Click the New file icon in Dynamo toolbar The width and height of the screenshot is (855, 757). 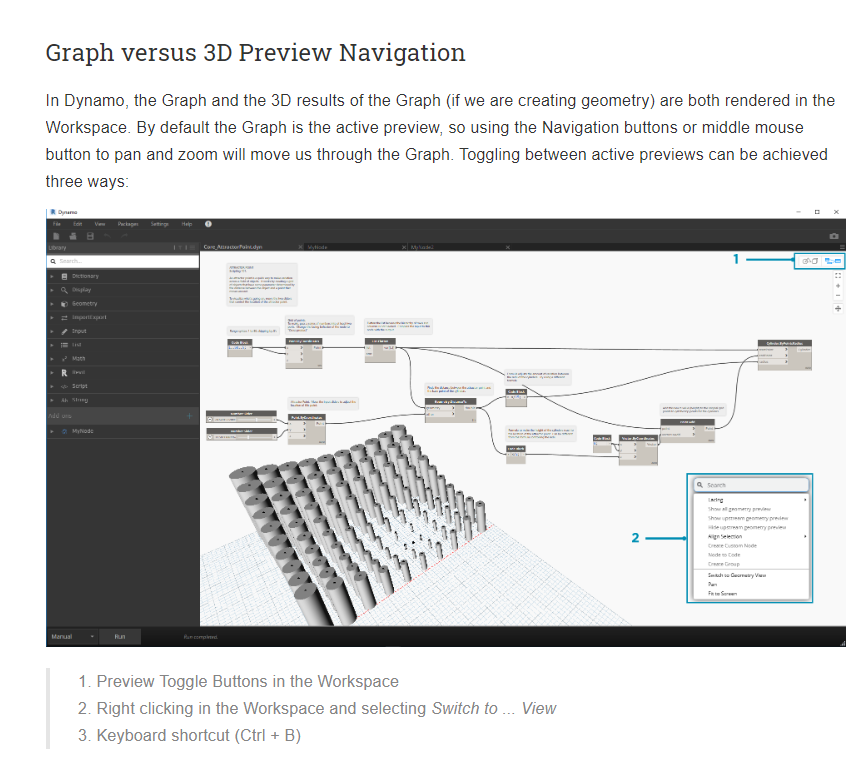tap(57, 236)
